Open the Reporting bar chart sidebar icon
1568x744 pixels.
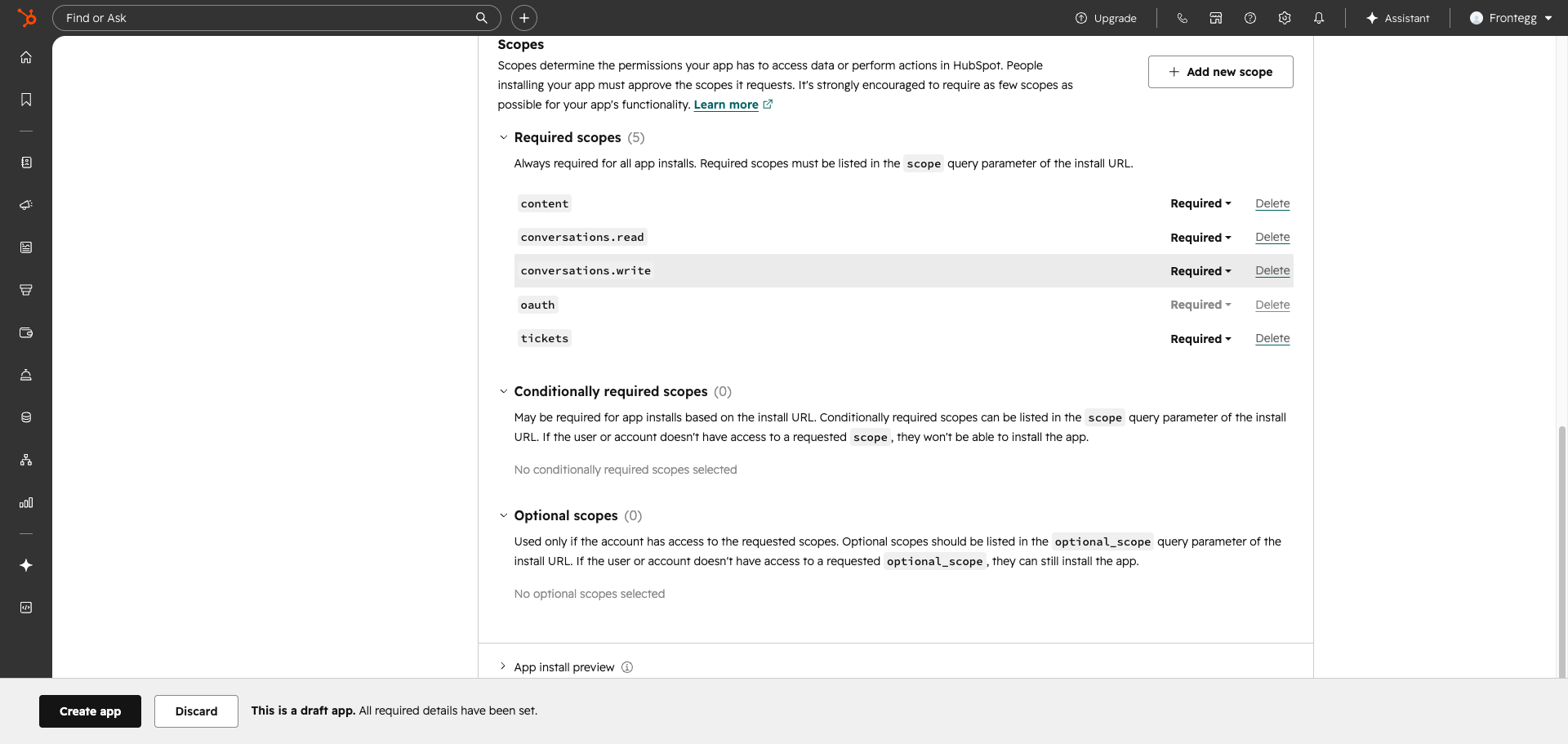click(x=26, y=502)
